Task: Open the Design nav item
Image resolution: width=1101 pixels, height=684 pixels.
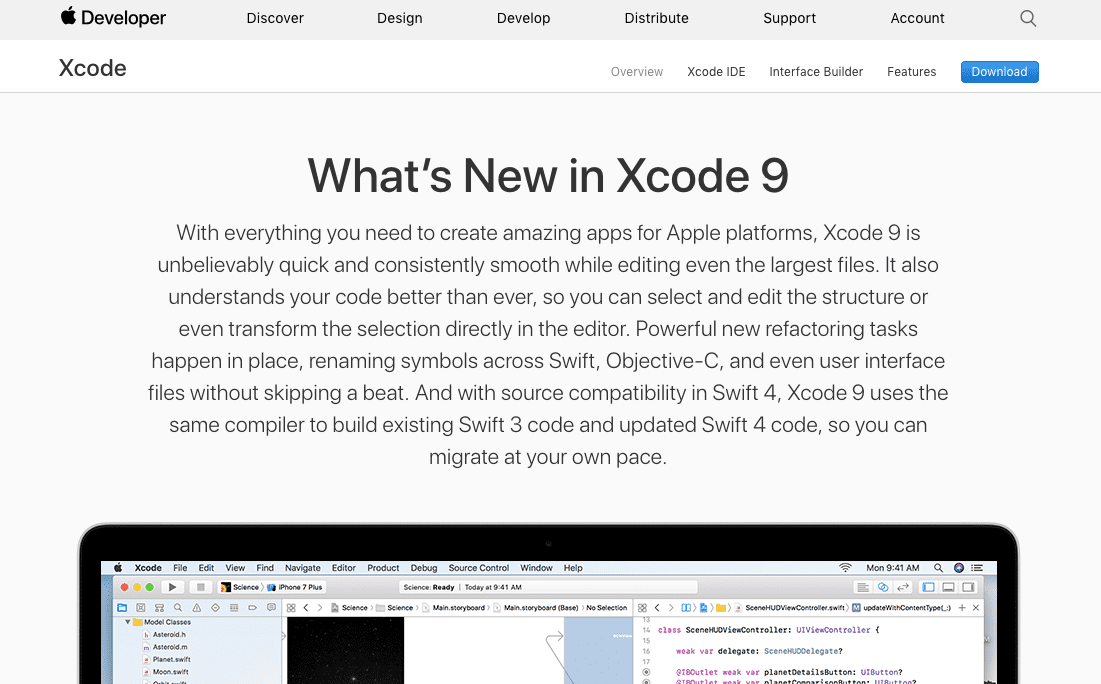Action: (x=400, y=18)
